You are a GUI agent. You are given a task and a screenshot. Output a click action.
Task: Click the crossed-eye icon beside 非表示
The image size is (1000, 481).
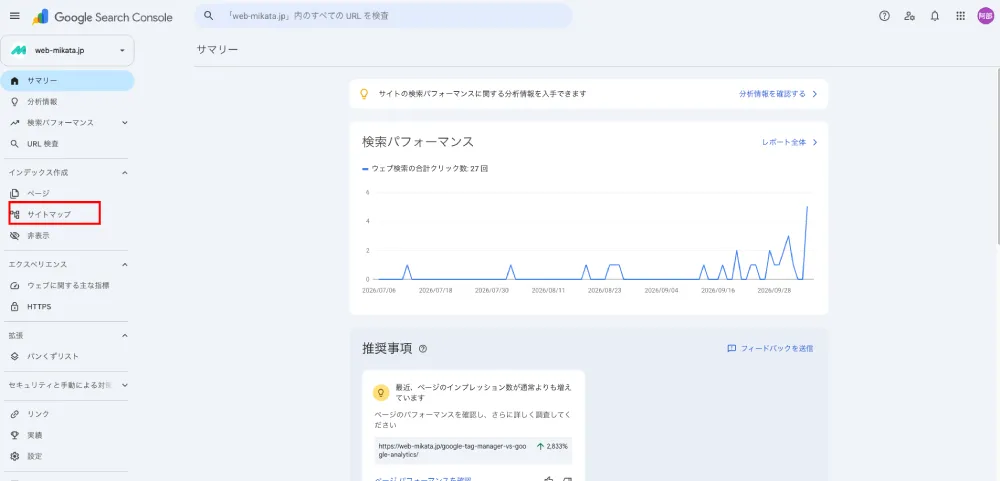point(15,235)
